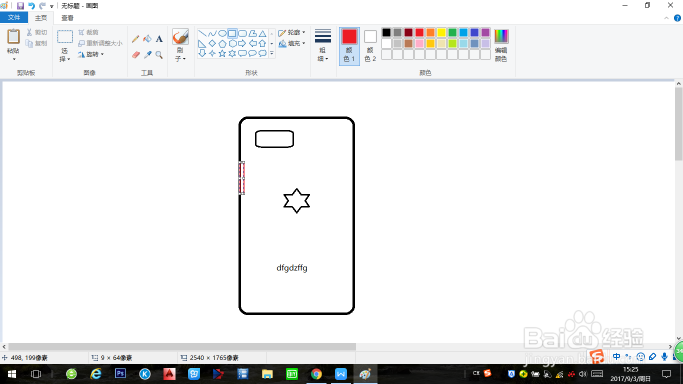This screenshot has width=683, height=384.
Task: Choose the six-point star shape
Action: pyautogui.click(x=232, y=53)
